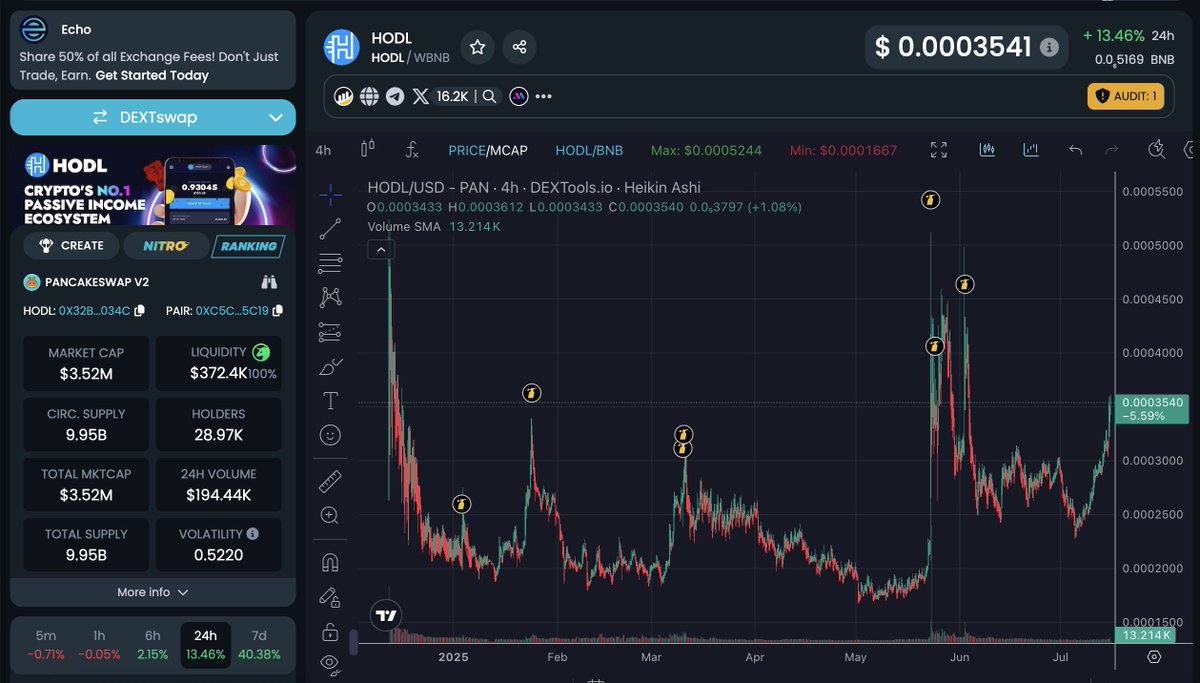Click the binoculars icon beside PancakeSwap V2

tap(269, 282)
